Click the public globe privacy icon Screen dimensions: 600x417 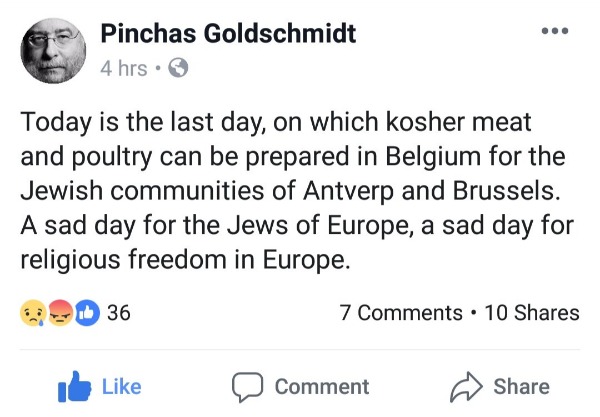point(179,68)
